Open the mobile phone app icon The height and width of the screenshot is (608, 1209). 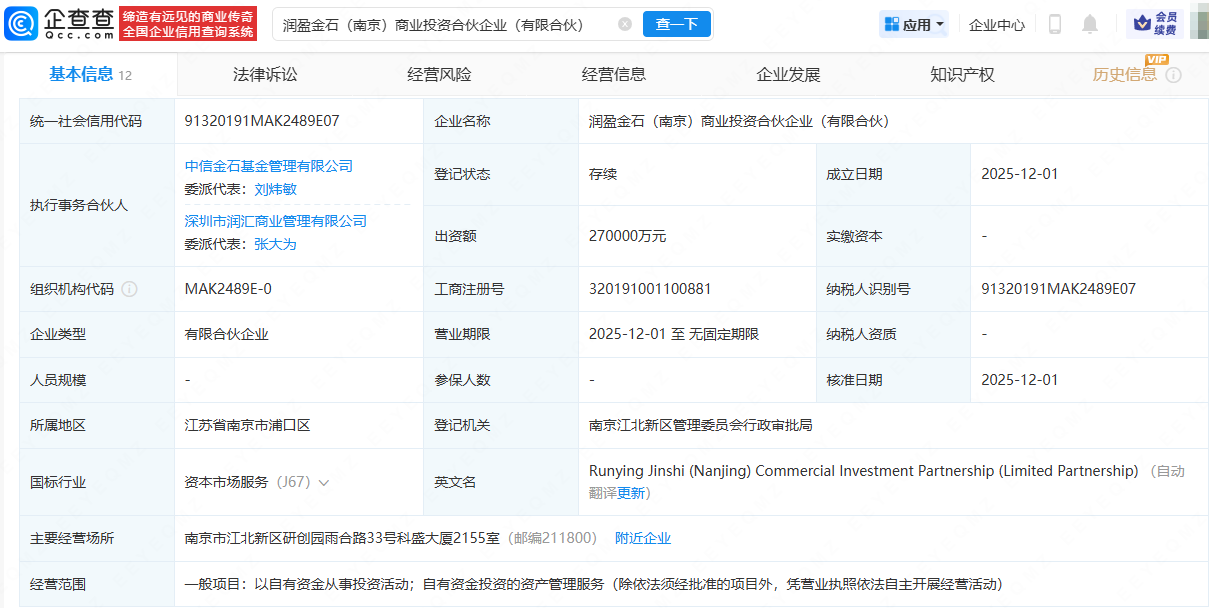(1054, 24)
